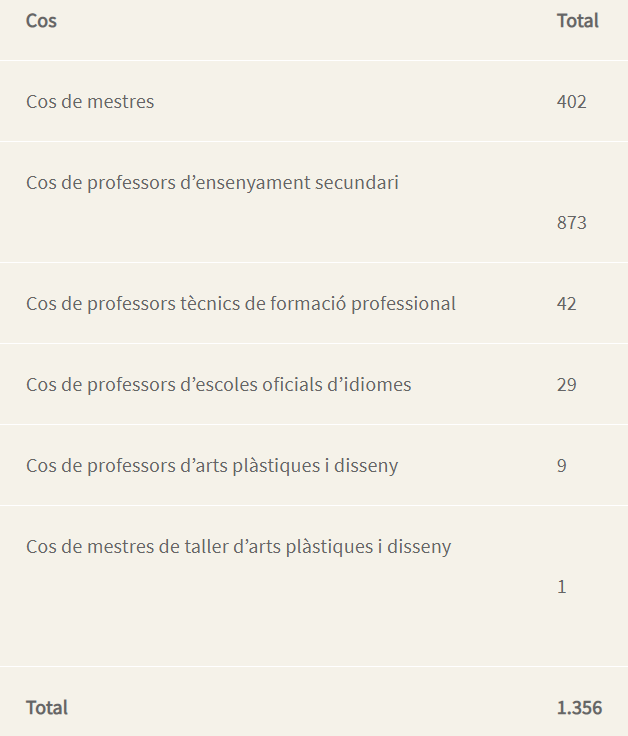628x736 pixels.
Task: Select the Cos de mestres row label
Action: (90, 101)
